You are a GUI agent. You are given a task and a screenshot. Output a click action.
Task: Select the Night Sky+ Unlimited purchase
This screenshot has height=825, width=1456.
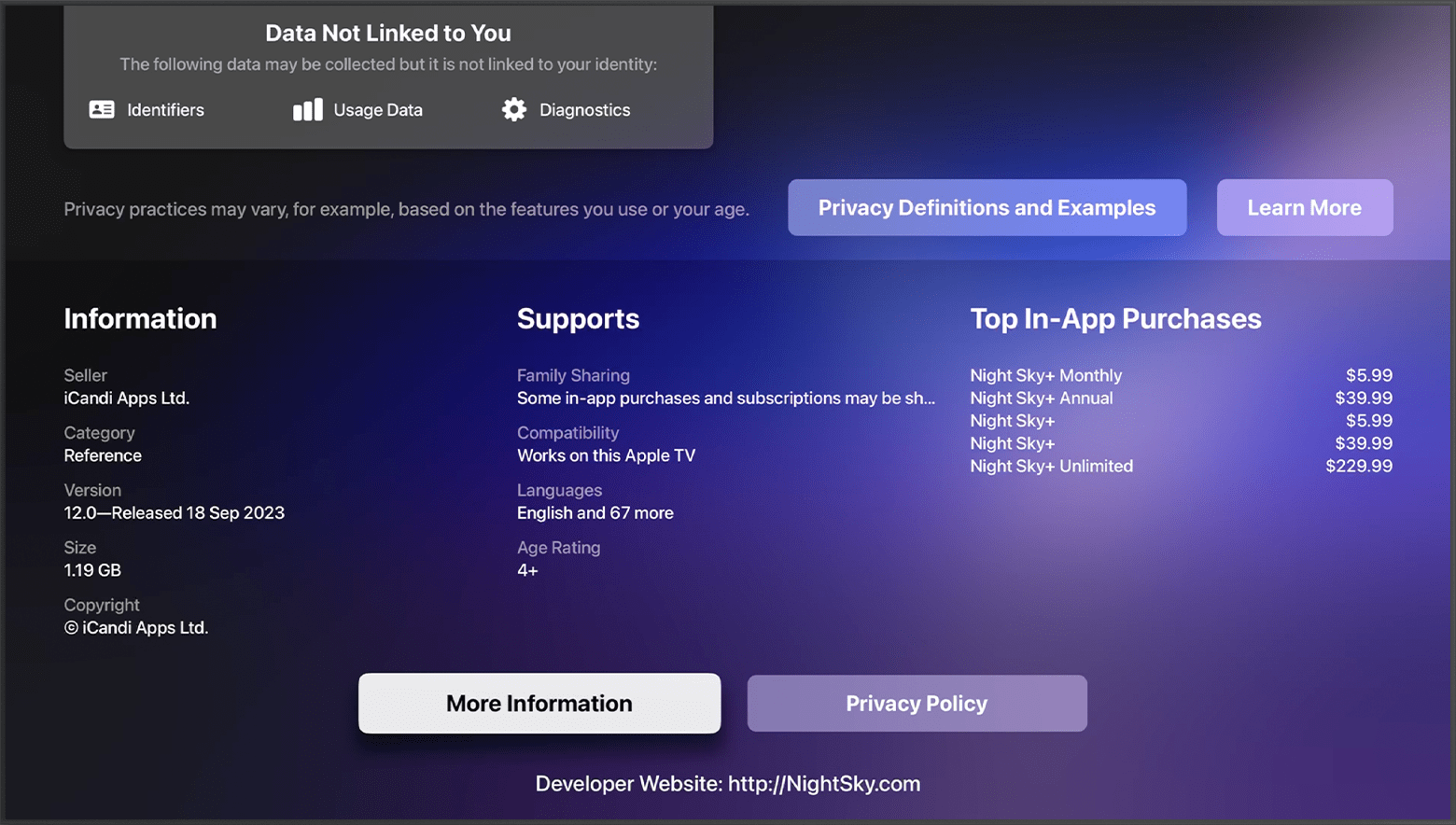1051,467
